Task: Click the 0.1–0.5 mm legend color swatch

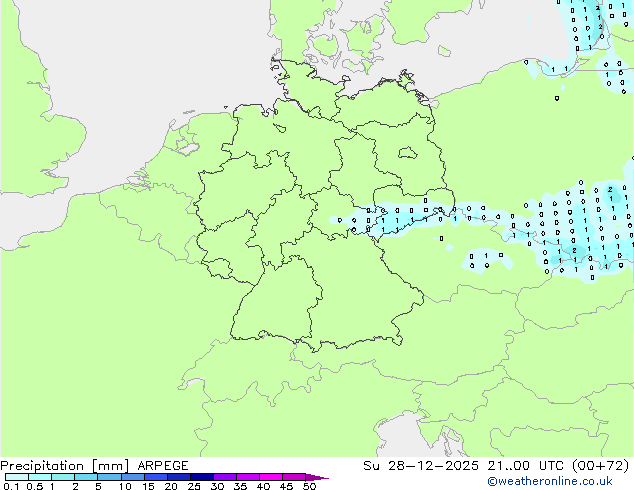Action: click(x=17, y=477)
